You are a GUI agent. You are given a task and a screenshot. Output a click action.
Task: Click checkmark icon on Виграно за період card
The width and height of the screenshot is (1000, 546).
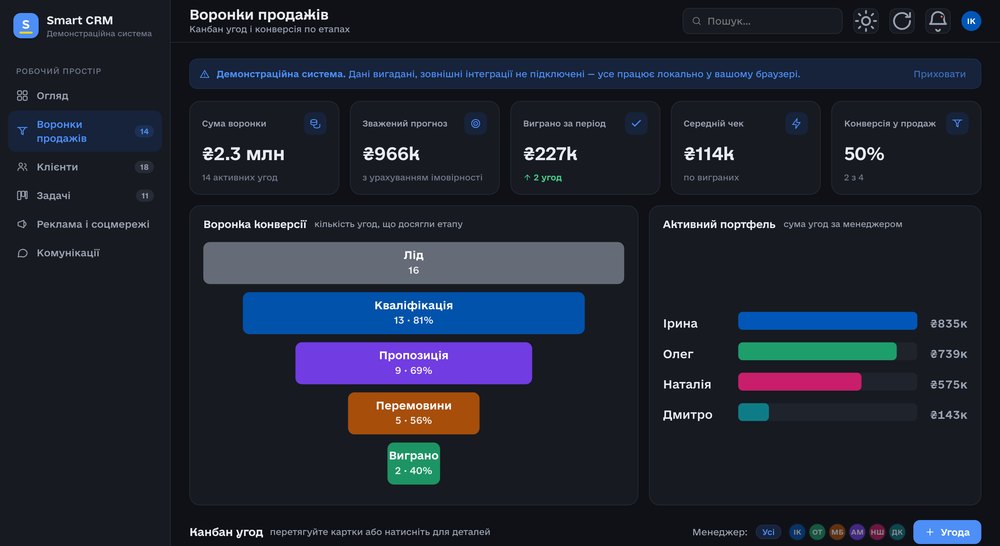point(636,124)
